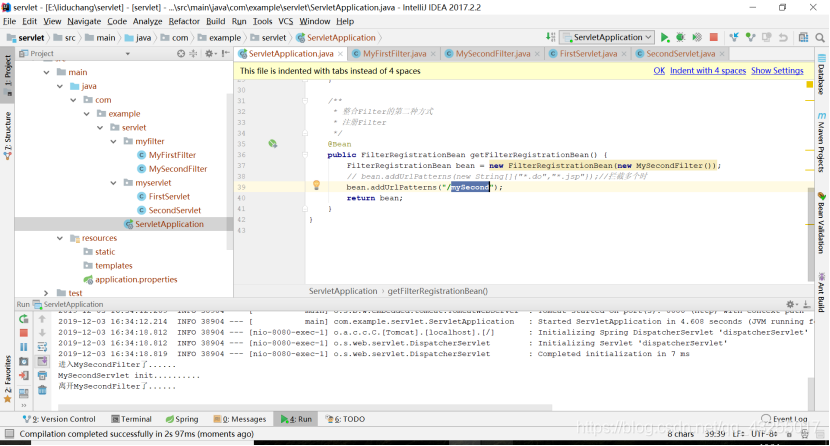This screenshot has width=830, height=446.
Task: Click Indent with 4 spaces link
Action: 708,70
